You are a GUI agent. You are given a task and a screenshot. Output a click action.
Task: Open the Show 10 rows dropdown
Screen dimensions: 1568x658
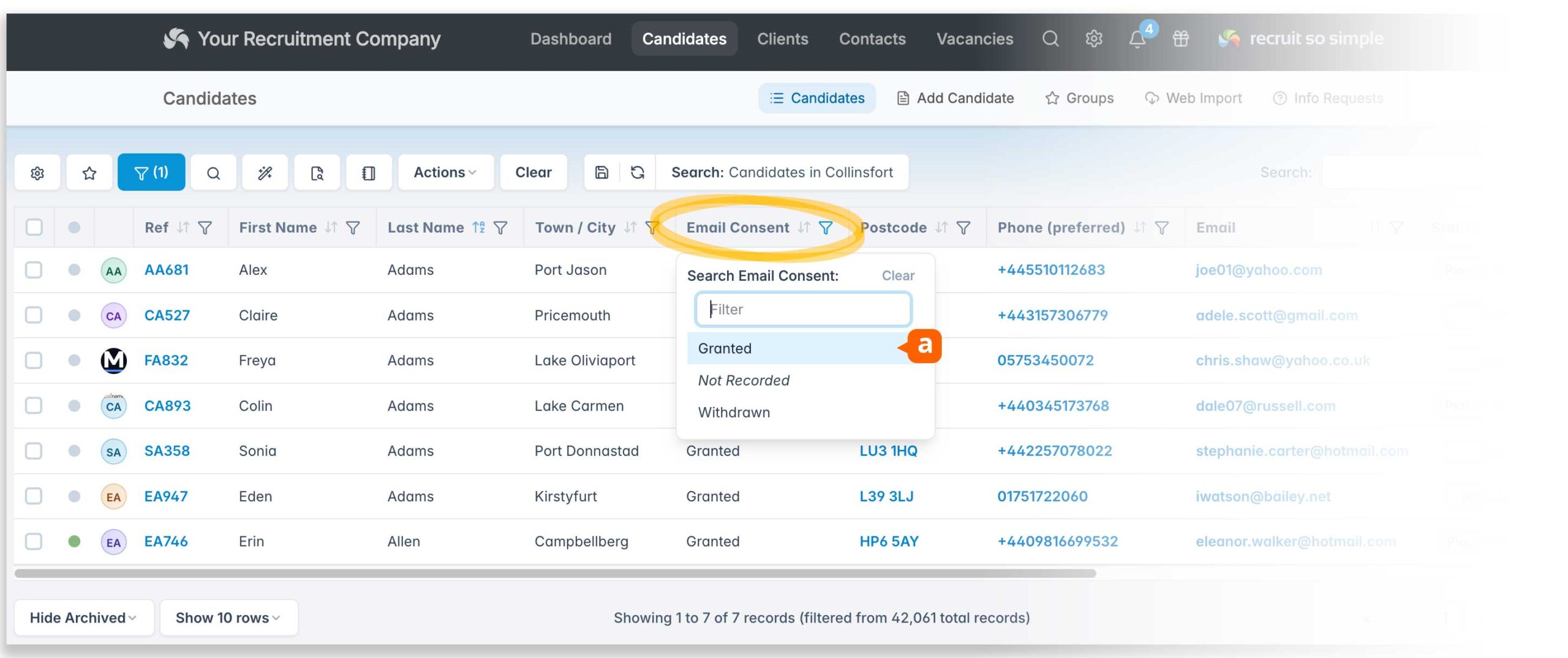point(228,618)
